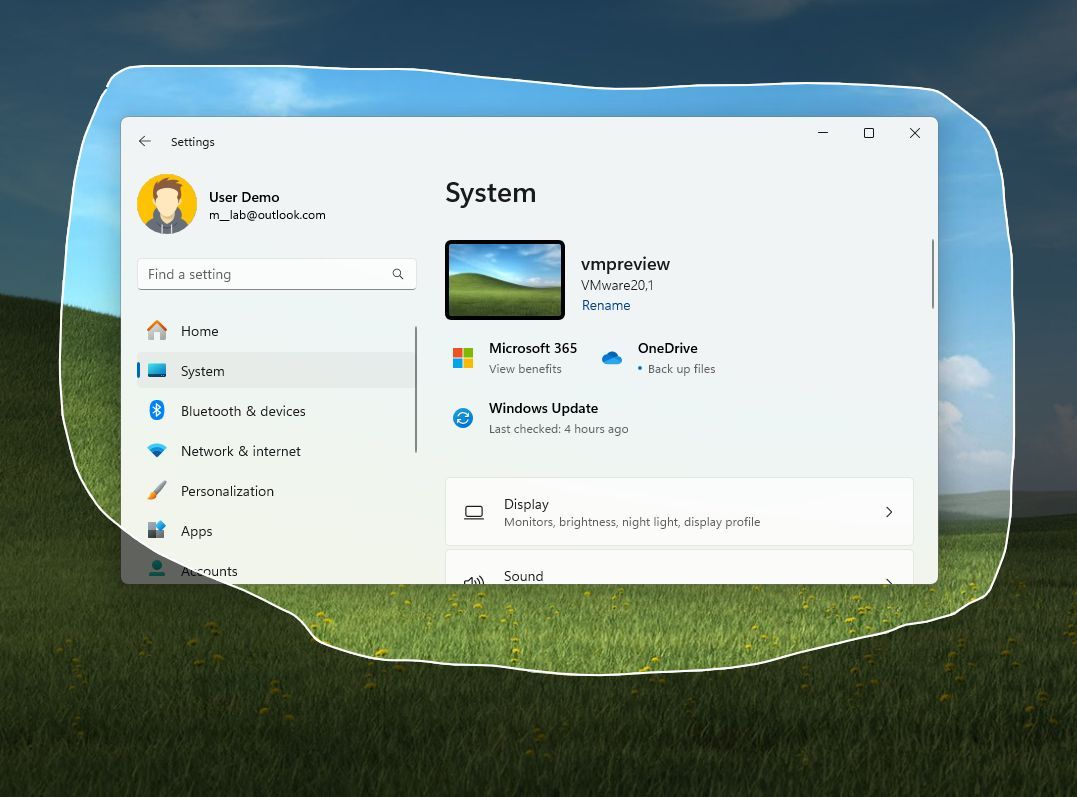Select the Bluetooth & devices sidebar icon
This screenshot has width=1077, height=797.
tap(158, 410)
